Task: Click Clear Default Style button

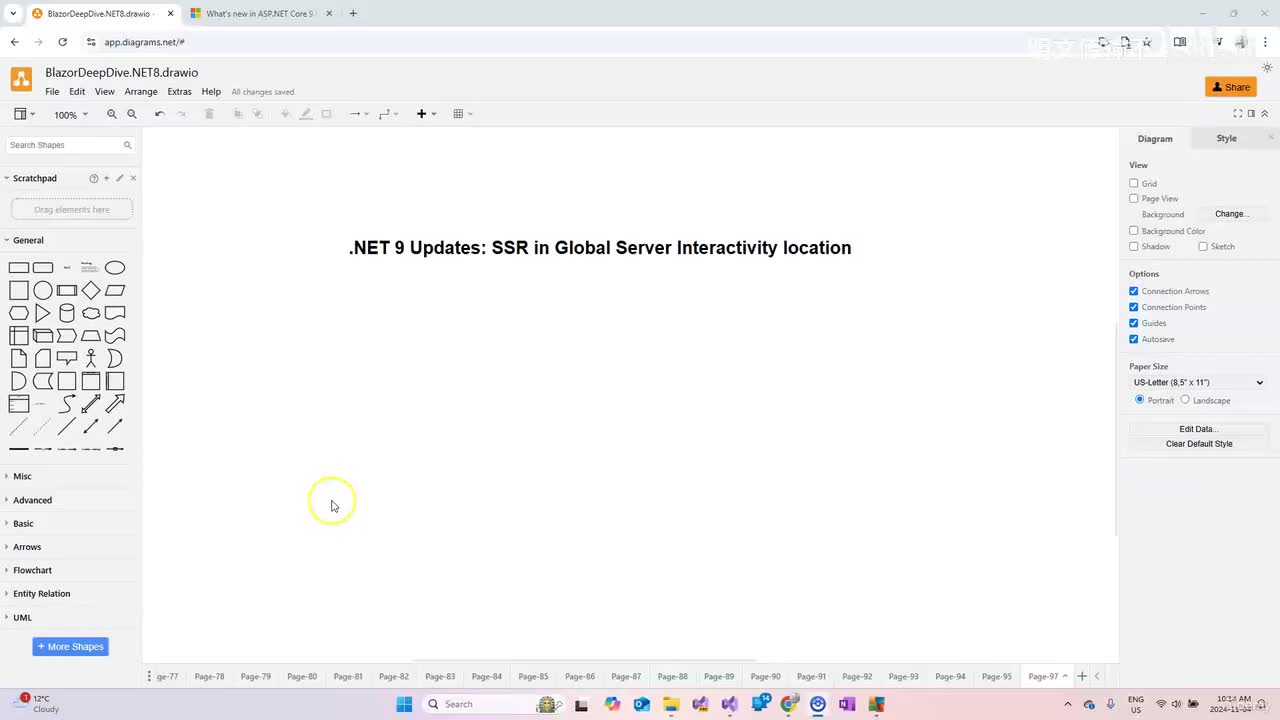Action: [x=1198, y=444]
